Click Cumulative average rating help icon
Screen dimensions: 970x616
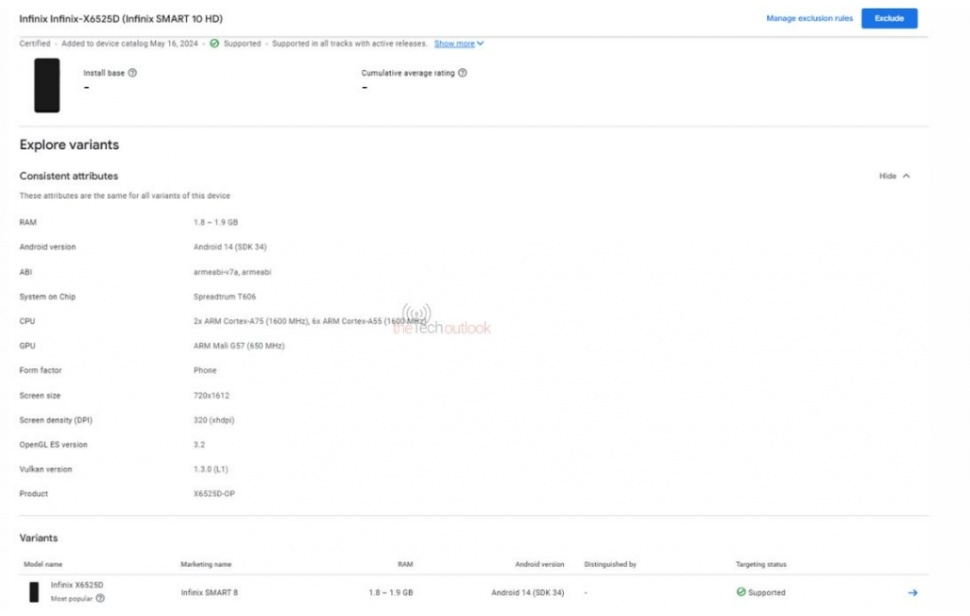point(462,73)
